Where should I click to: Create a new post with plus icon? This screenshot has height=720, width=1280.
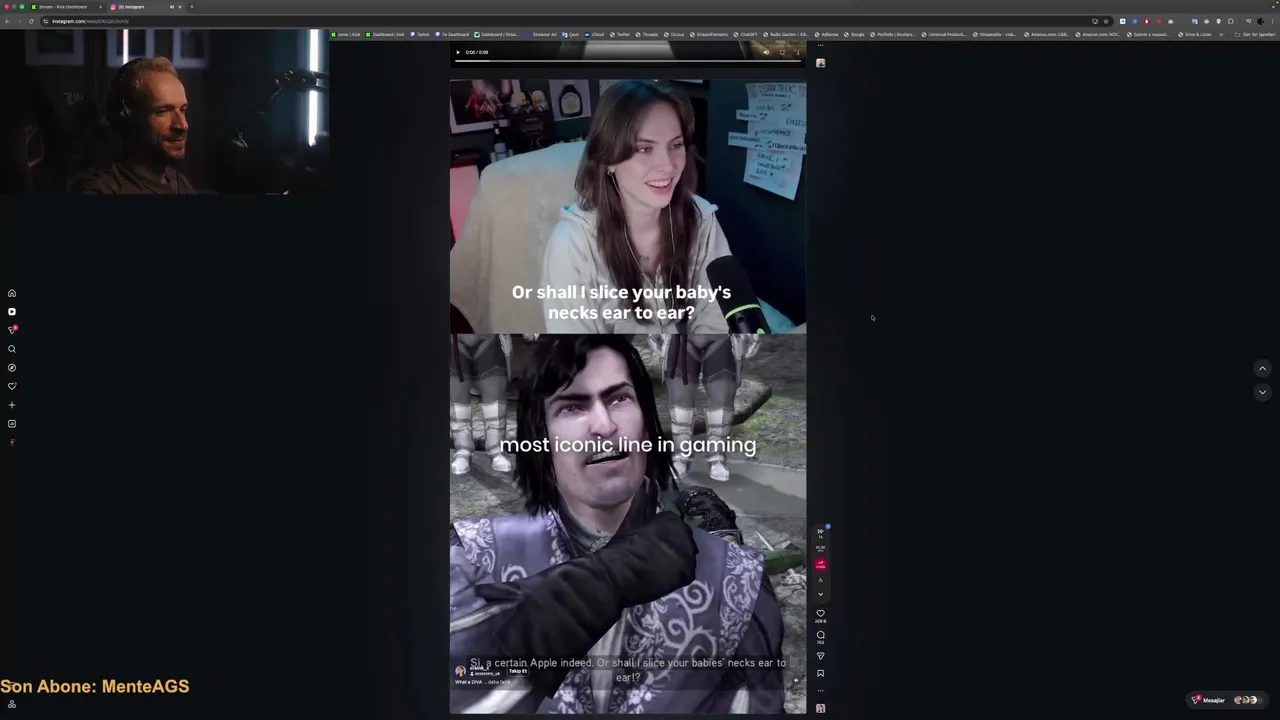pos(12,405)
